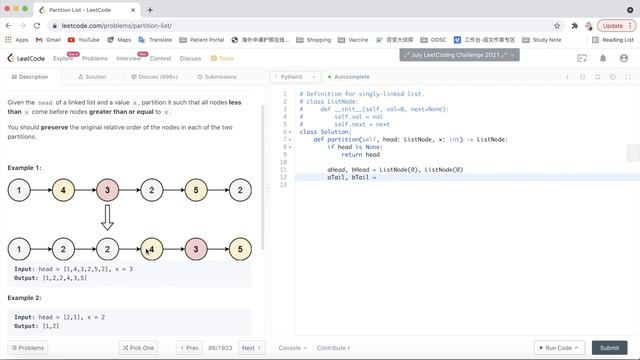This screenshot has width=640, height=360.
Task: Click the browser back arrow
Action: [x=9, y=26]
